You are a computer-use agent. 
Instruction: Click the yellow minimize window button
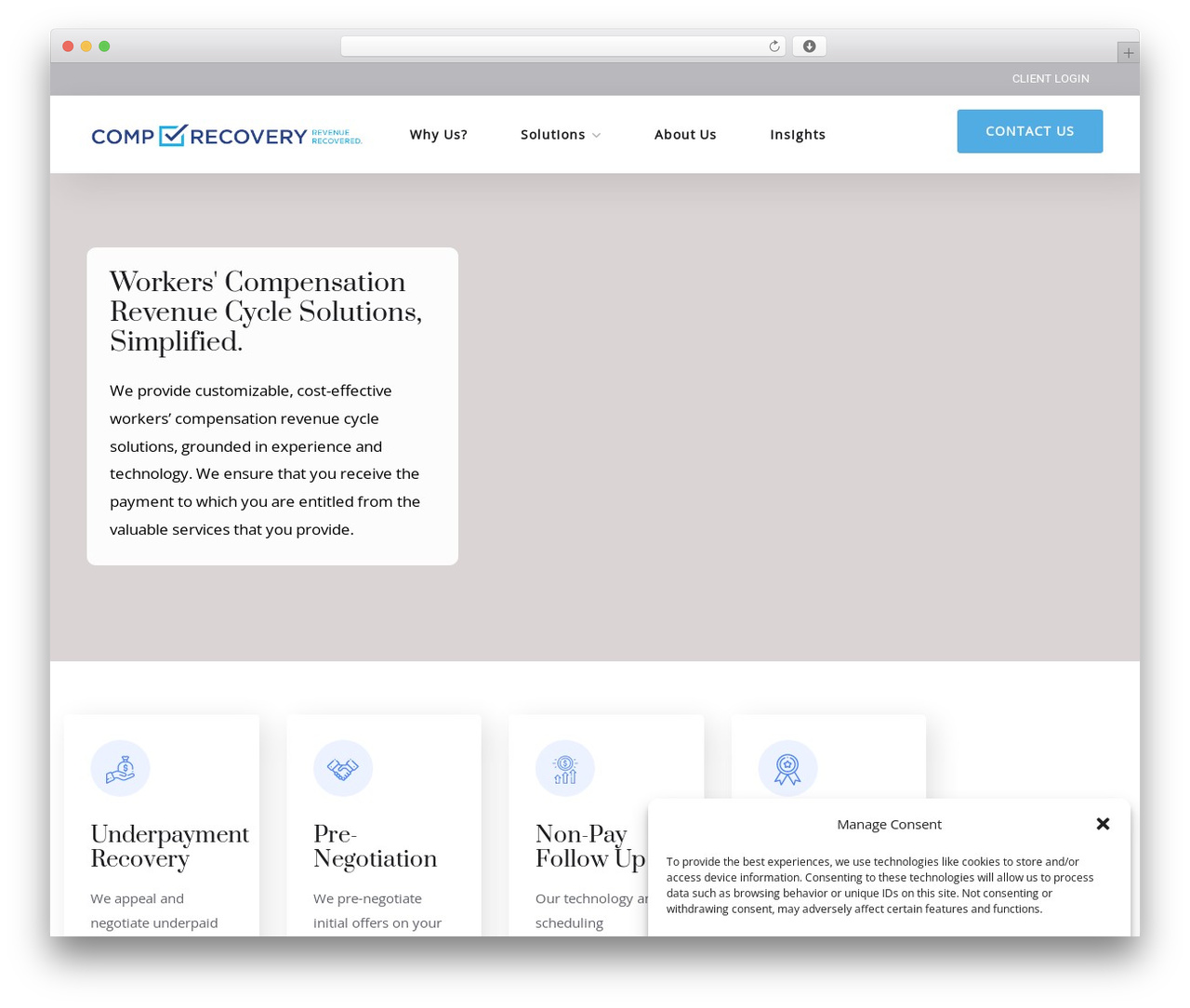pyautogui.click(x=86, y=46)
